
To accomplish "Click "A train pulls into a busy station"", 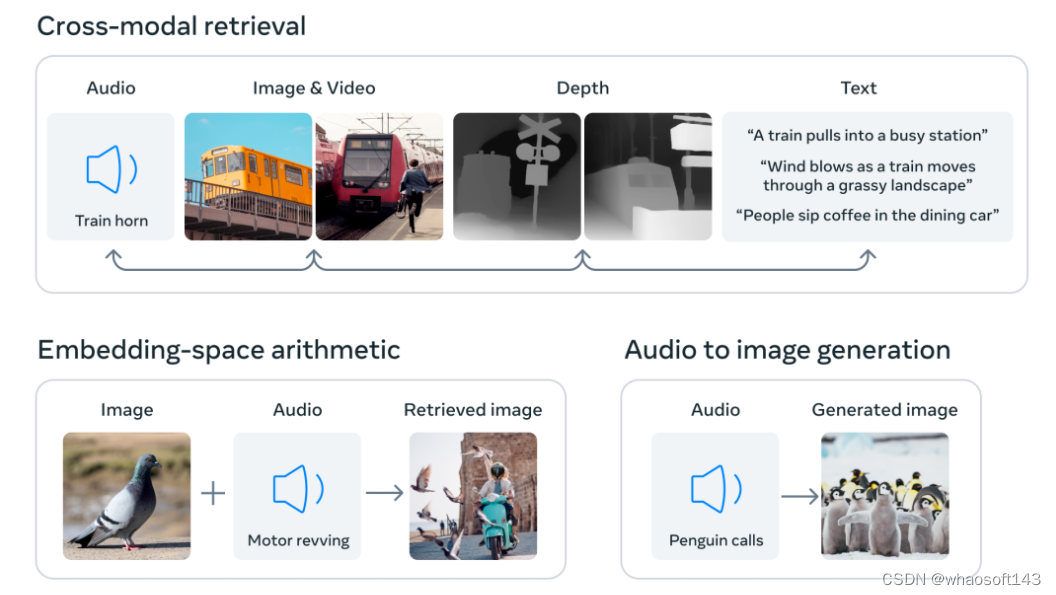I will [867, 135].
